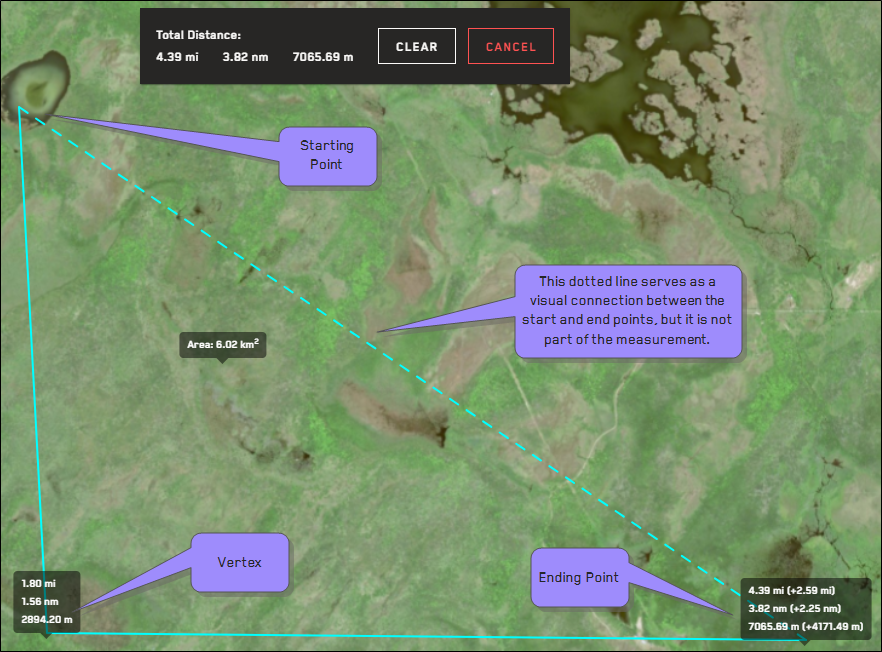The image size is (882, 652).
Task: Click the 3.82 nm total distance value
Action: pos(245,57)
